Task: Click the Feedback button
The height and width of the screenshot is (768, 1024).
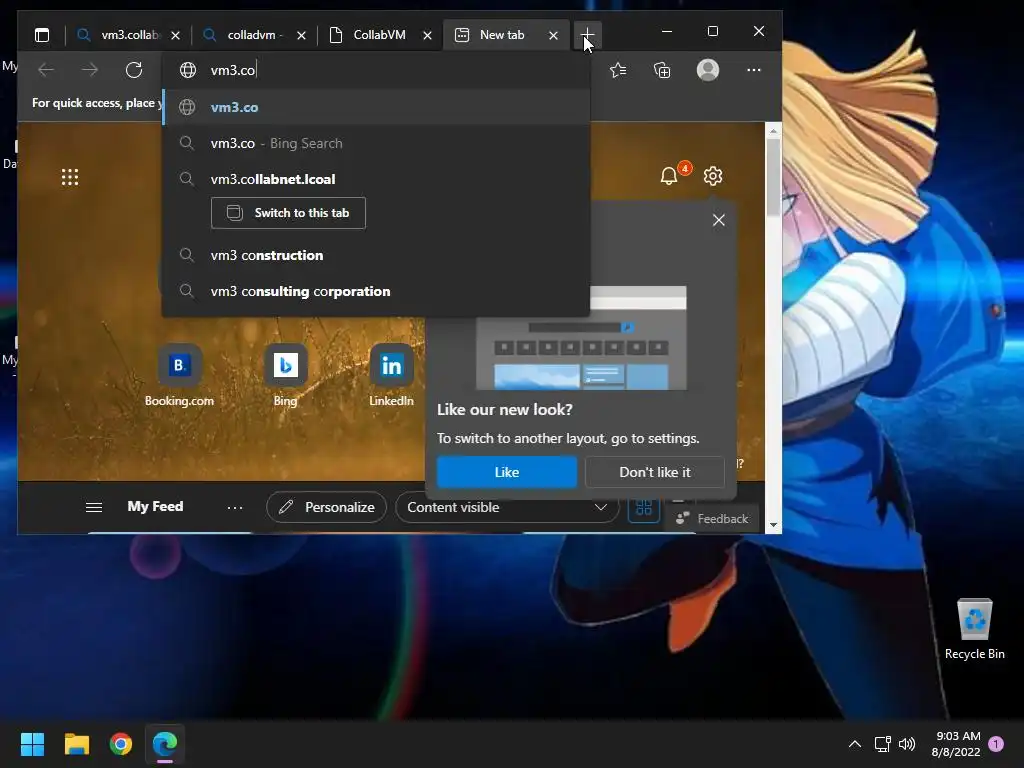Action: tap(712, 519)
